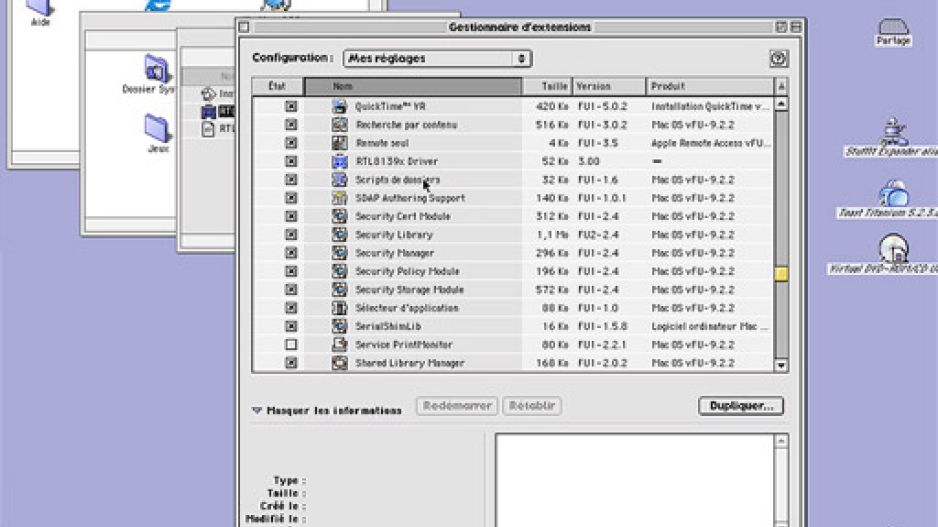Open the help question mark icon
The image size is (938, 527).
(x=778, y=59)
